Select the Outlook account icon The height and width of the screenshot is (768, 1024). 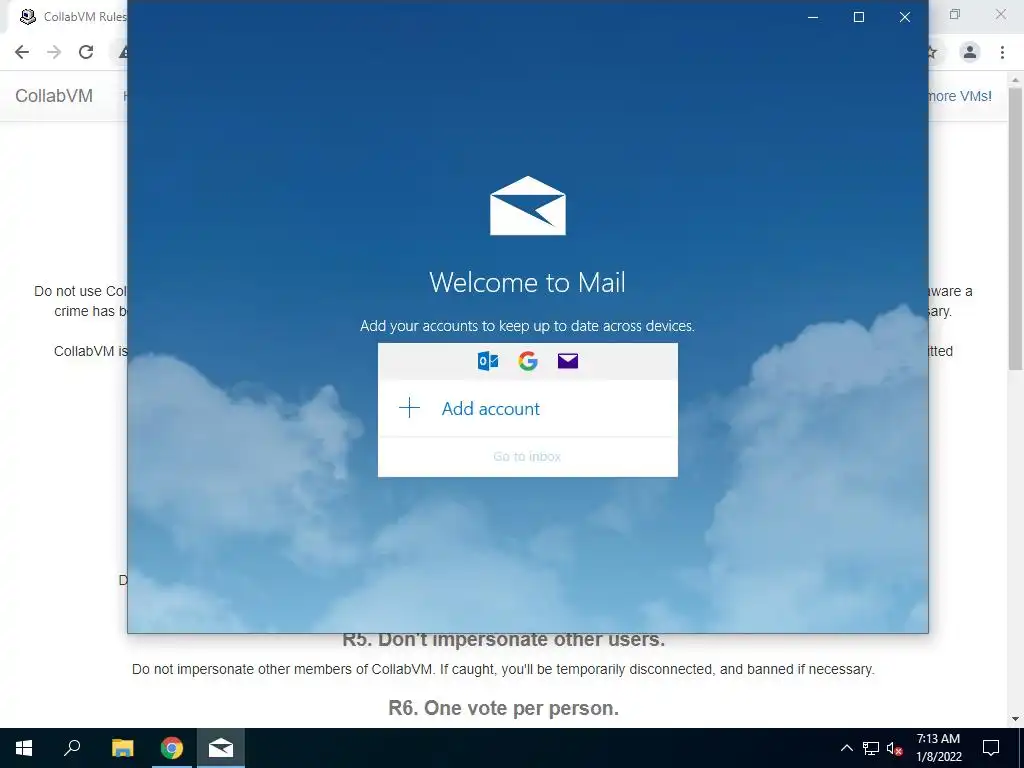(x=488, y=360)
